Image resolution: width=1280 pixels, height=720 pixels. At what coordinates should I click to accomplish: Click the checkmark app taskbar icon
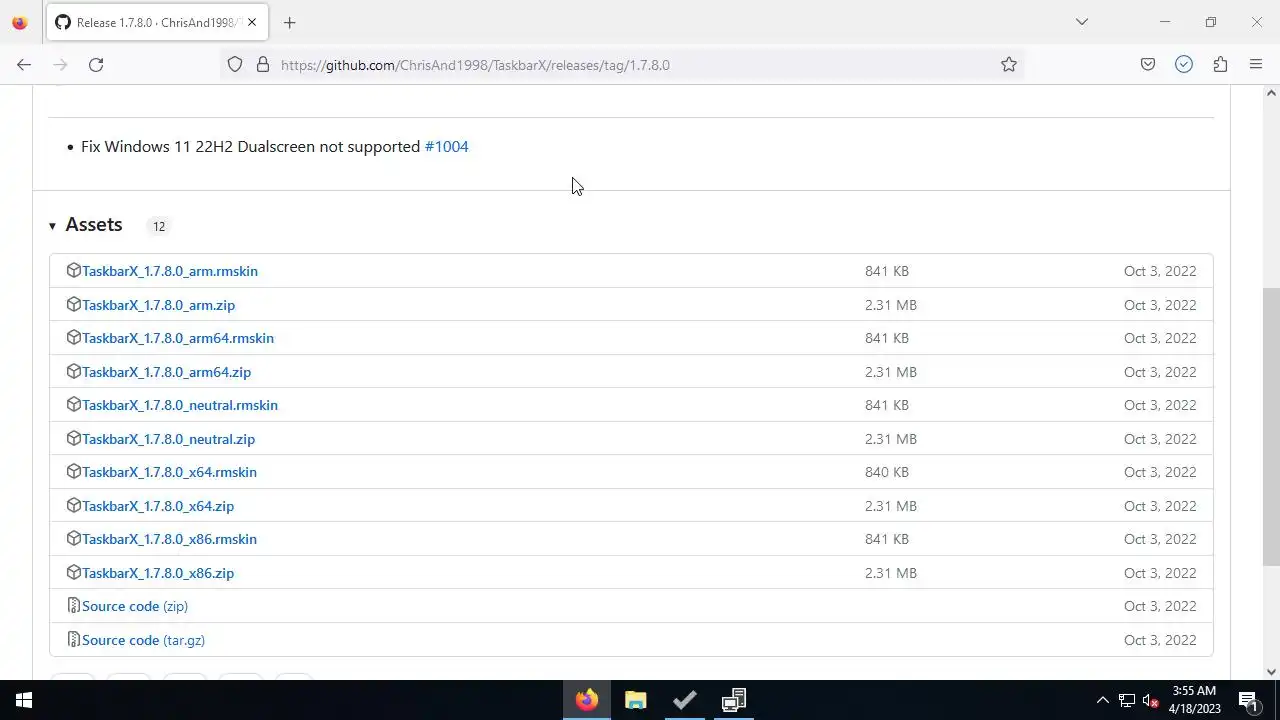tap(685, 700)
